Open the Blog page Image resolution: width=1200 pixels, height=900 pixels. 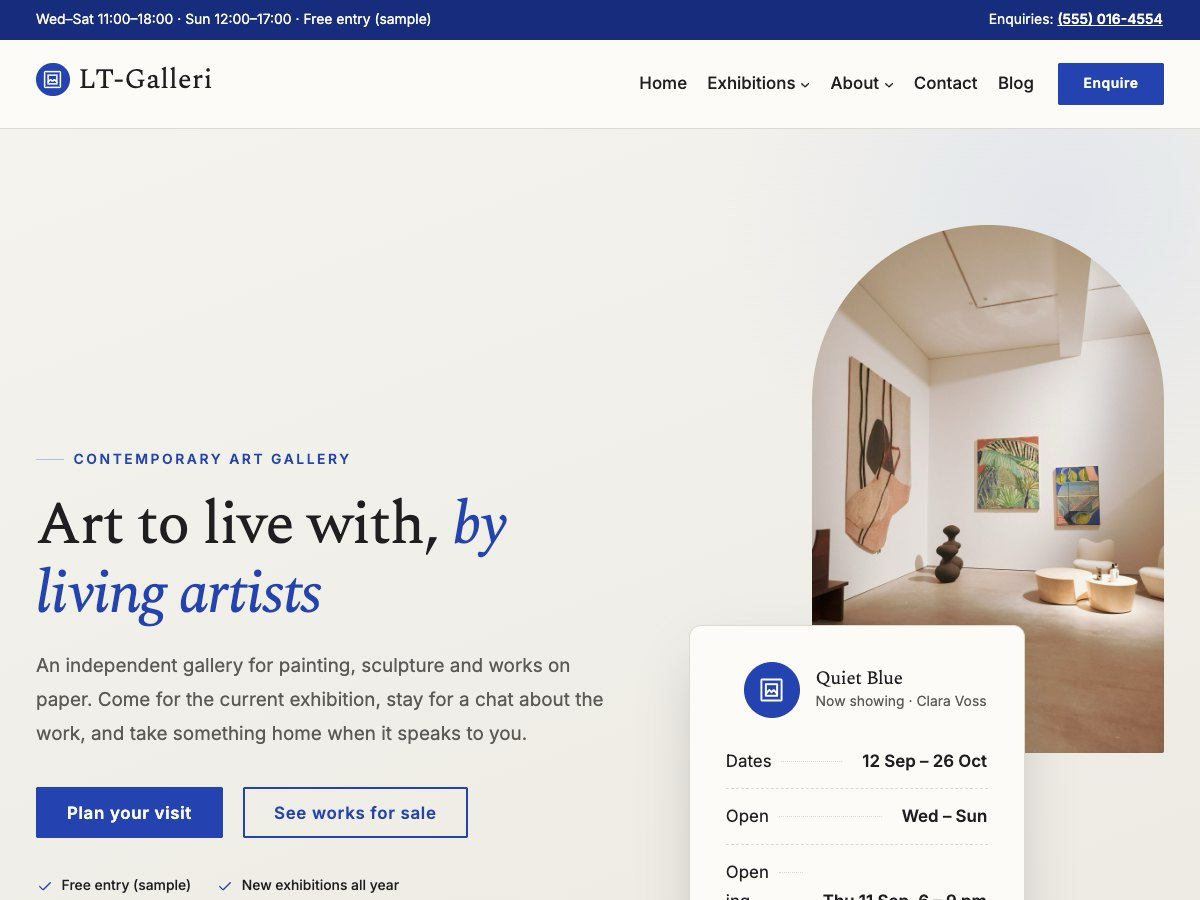tap(1015, 83)
